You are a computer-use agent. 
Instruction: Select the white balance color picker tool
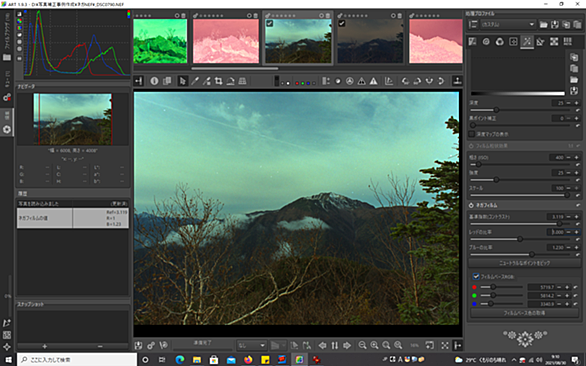click(195, 81)
